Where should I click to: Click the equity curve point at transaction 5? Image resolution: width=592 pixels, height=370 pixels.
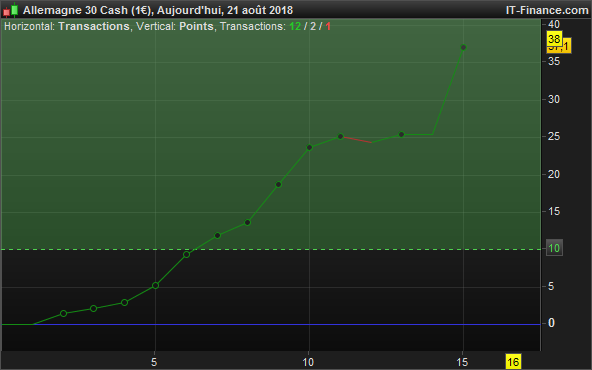point(155,286)
